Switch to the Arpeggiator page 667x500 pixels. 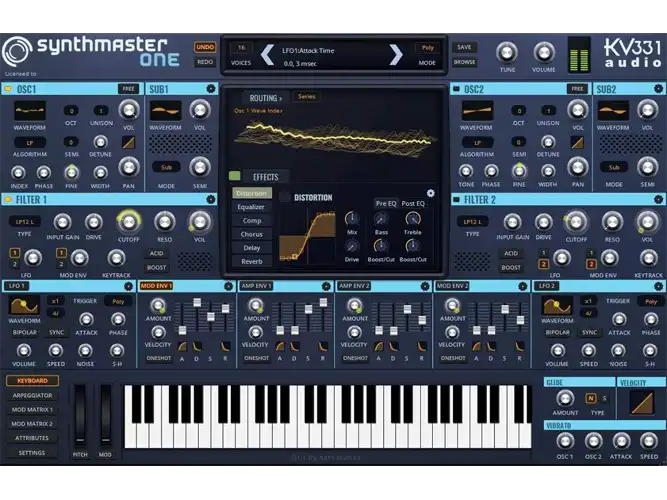(32, 395)
